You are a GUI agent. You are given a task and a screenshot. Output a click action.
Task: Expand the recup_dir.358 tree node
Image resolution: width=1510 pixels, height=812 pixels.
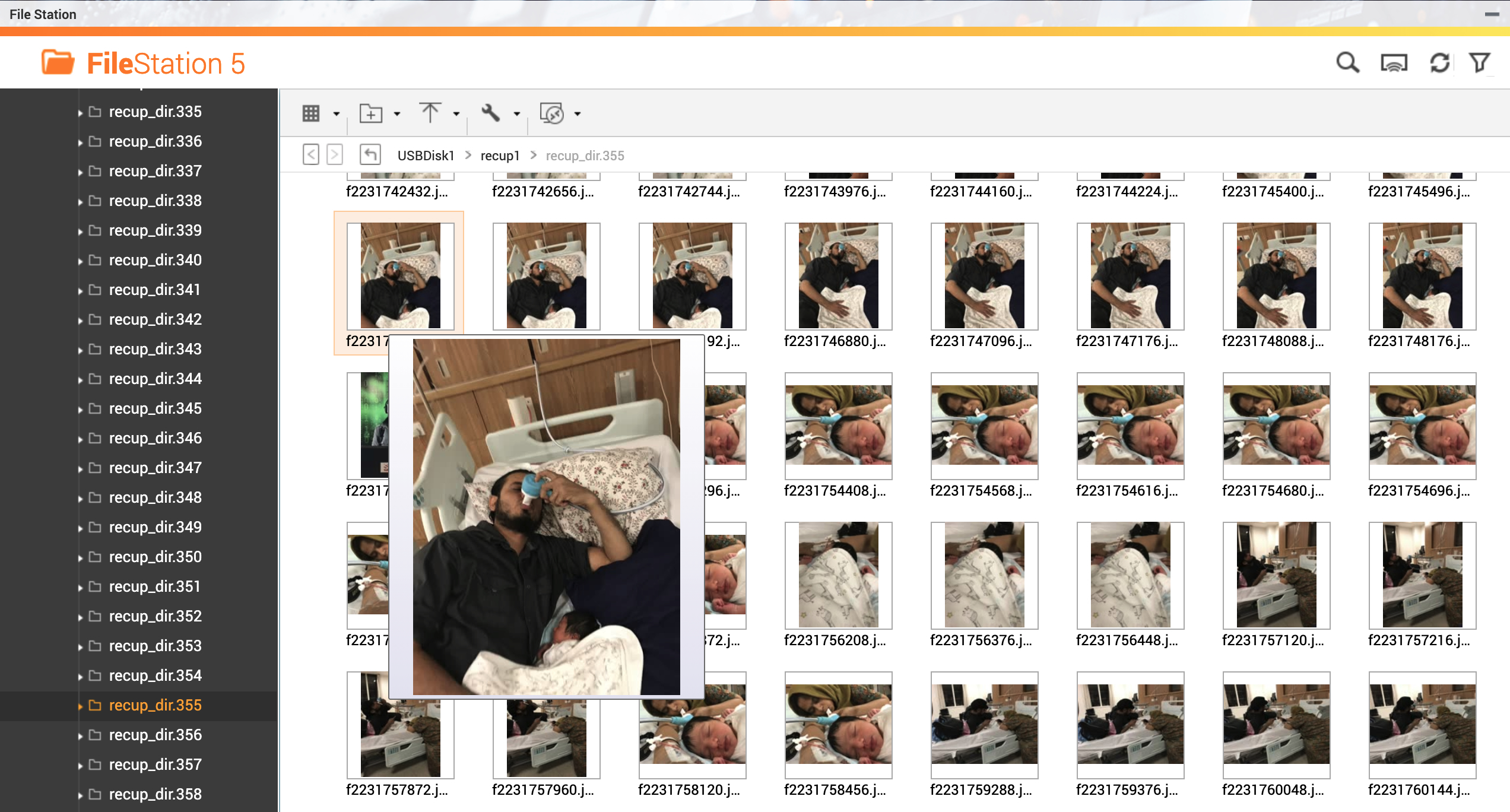(x=80, y=795)
